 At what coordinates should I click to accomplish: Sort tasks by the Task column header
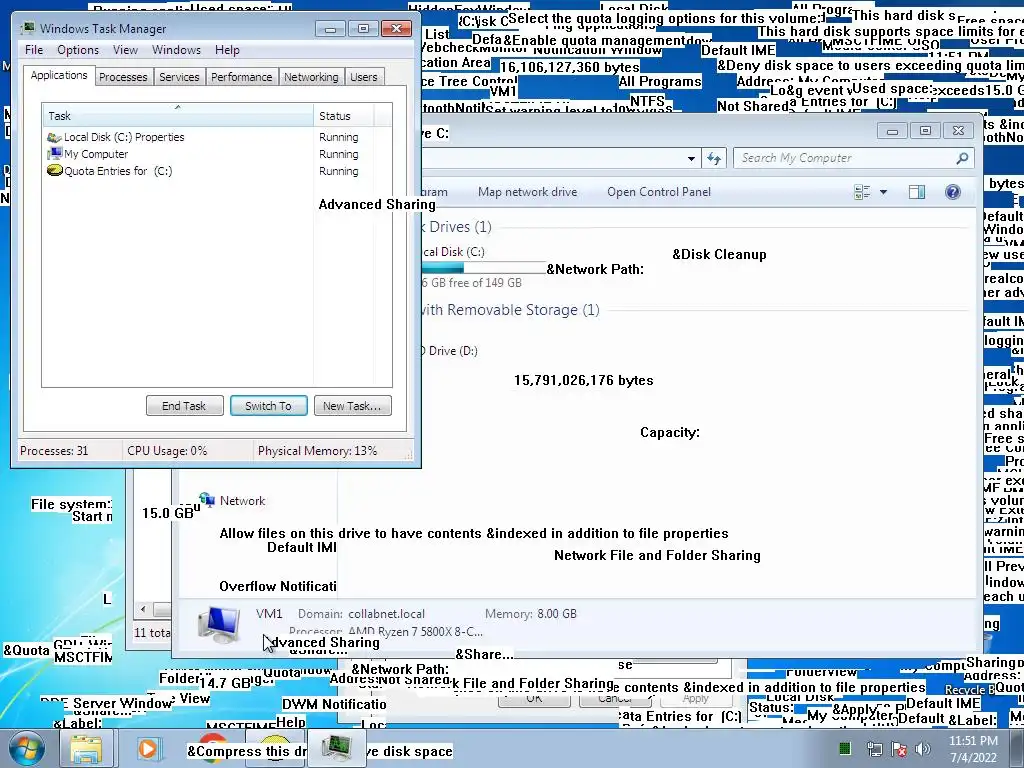pos(178,116)
